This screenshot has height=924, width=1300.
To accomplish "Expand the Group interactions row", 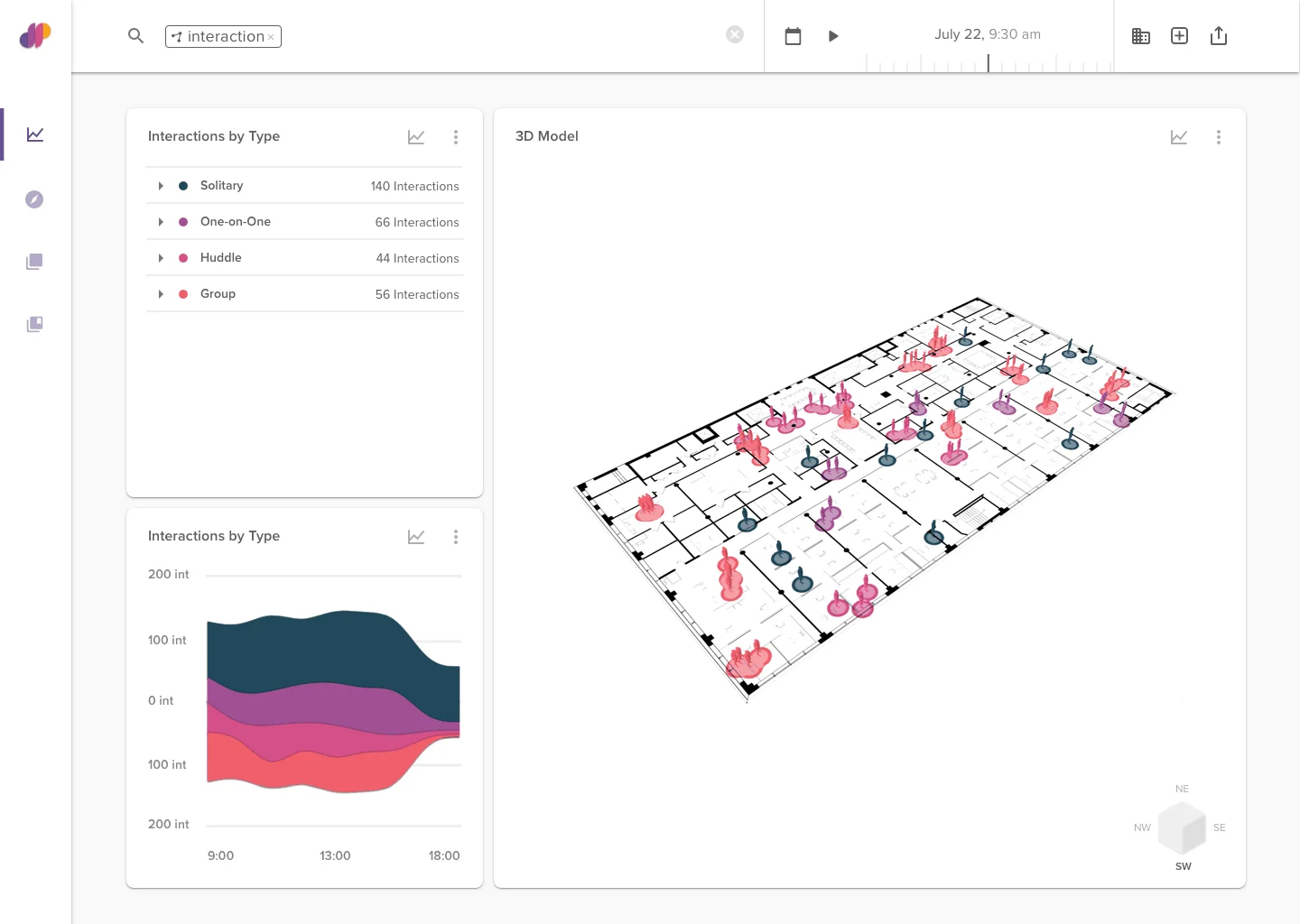I will point(161,294).
